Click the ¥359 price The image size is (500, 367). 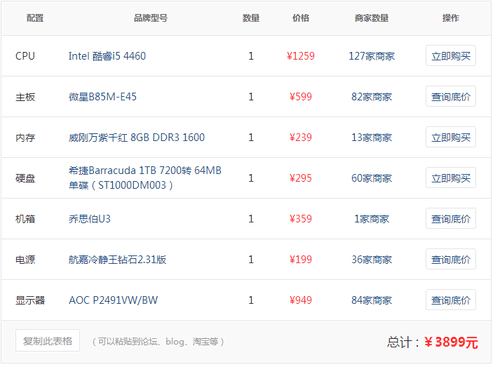point(301,219)
